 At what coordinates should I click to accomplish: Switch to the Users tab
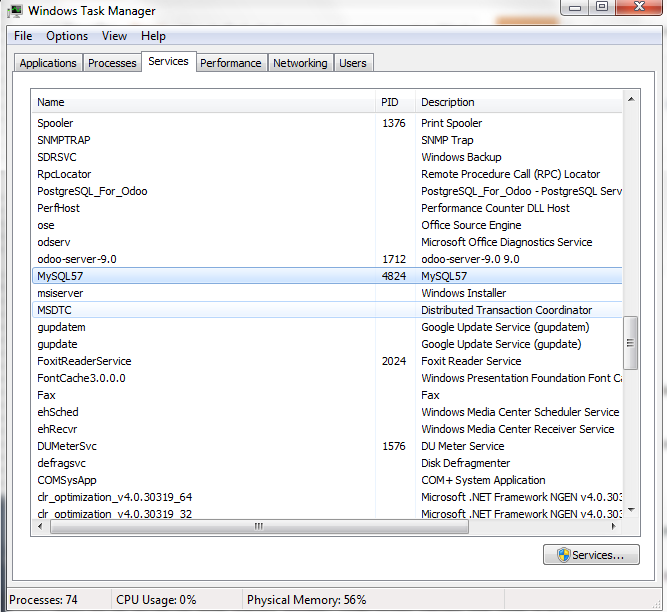click(353, 63)
